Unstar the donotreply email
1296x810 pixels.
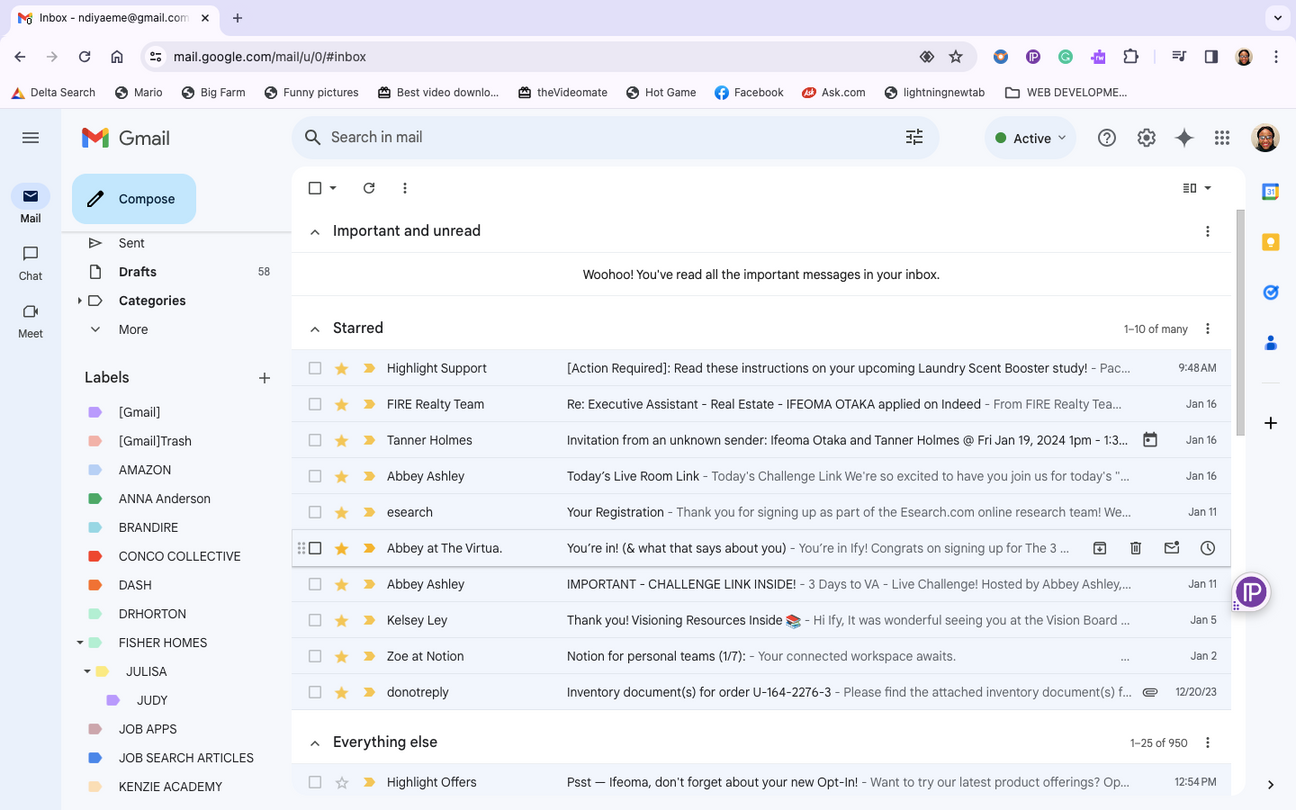[342, 692]
